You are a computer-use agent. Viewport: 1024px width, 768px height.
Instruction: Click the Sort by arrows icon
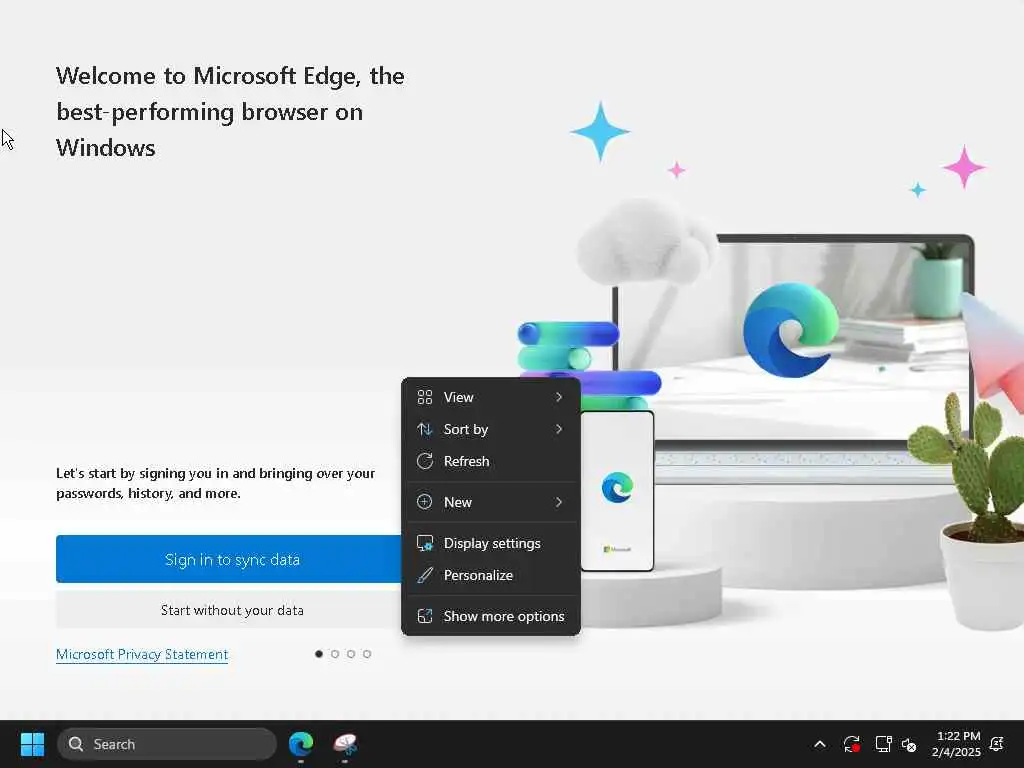pos(424,429)
